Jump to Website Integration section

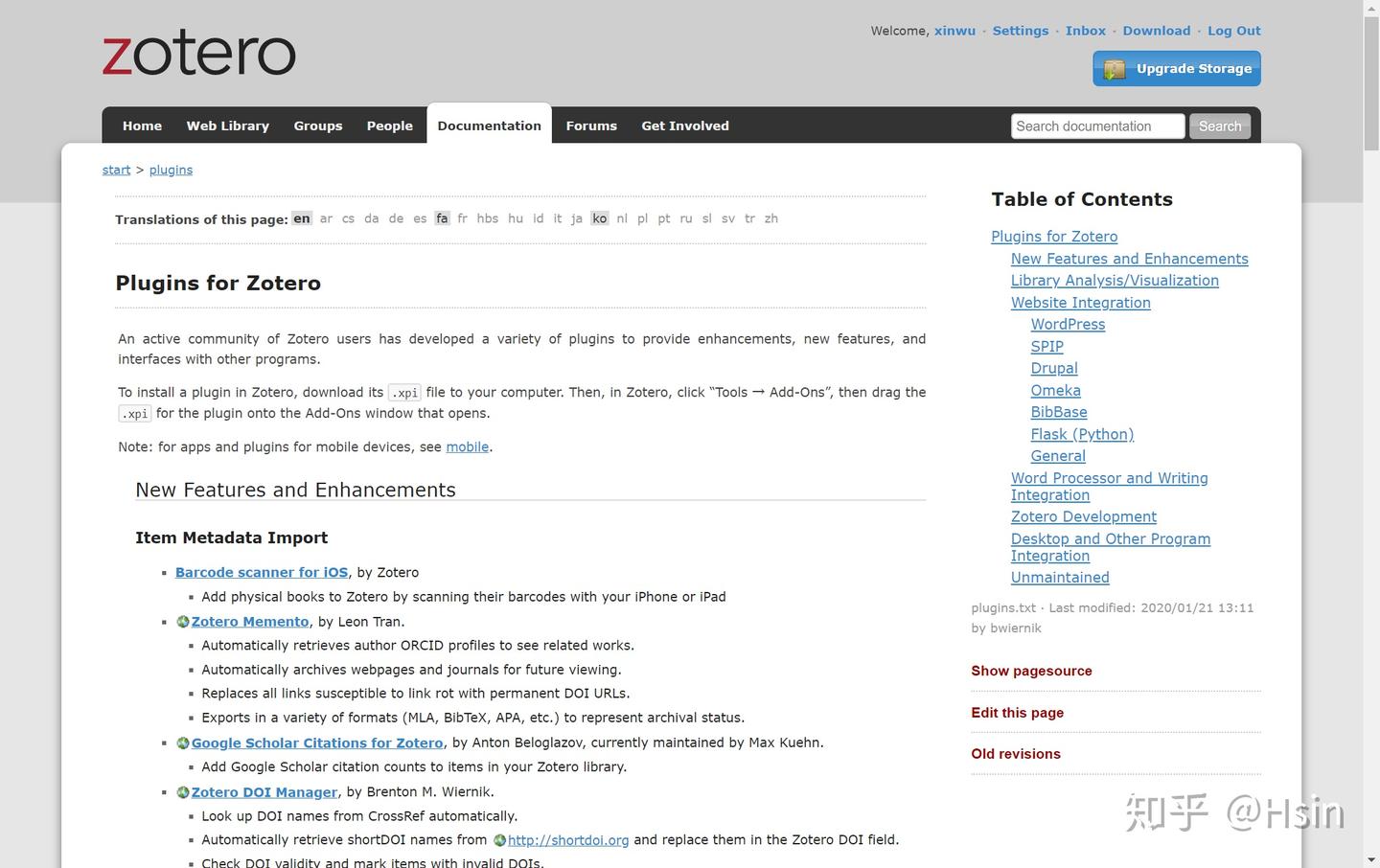click(x=1081, y=303)
